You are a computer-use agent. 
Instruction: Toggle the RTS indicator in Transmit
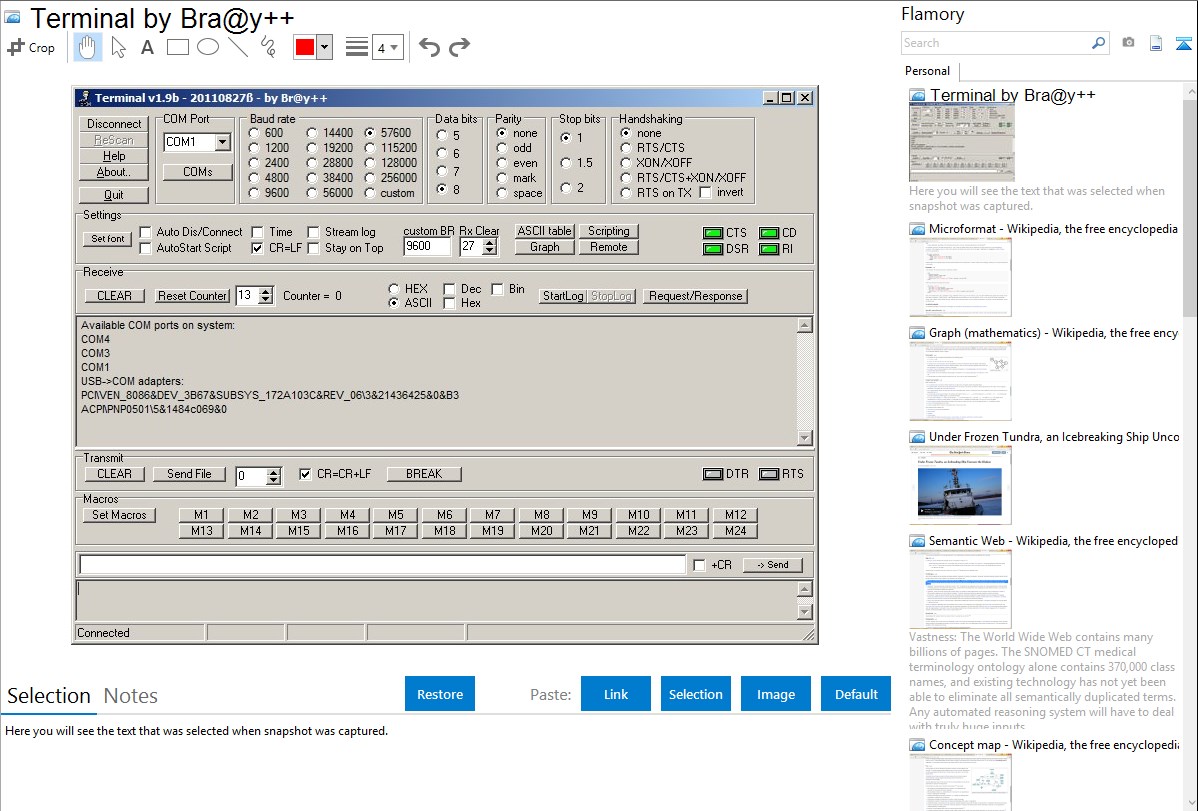[x=769, y=474]
